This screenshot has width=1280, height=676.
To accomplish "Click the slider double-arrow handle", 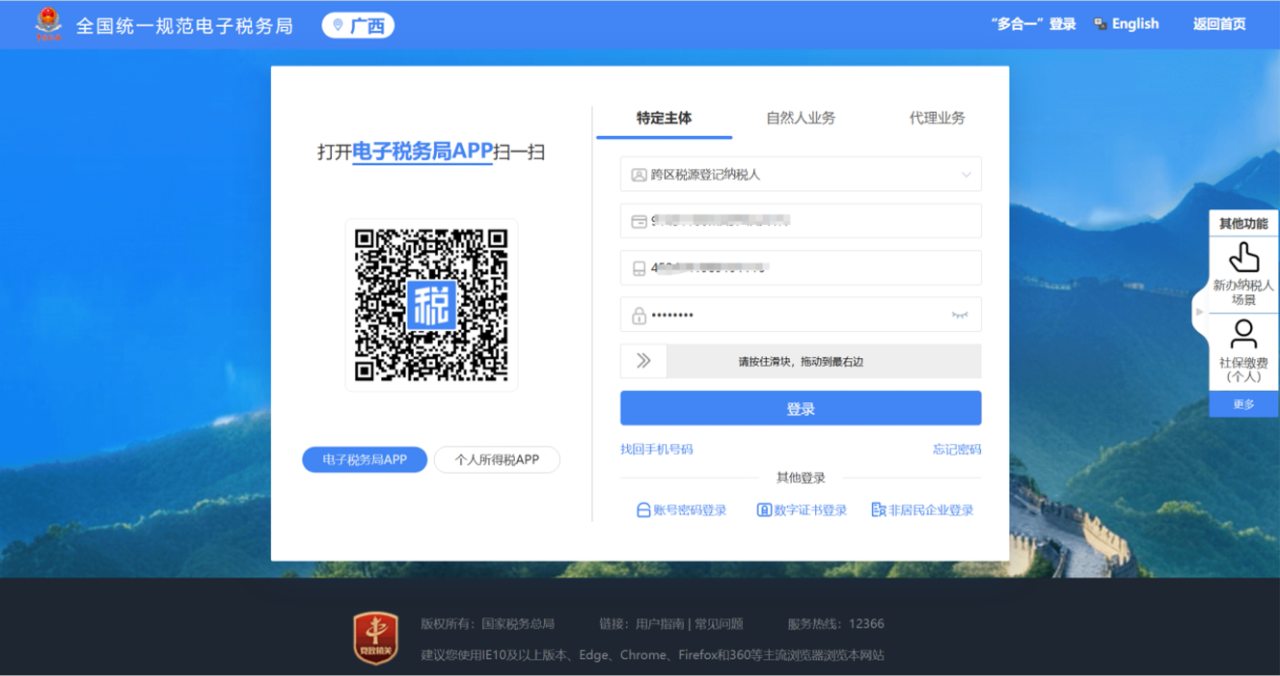I will click(644, 361).
